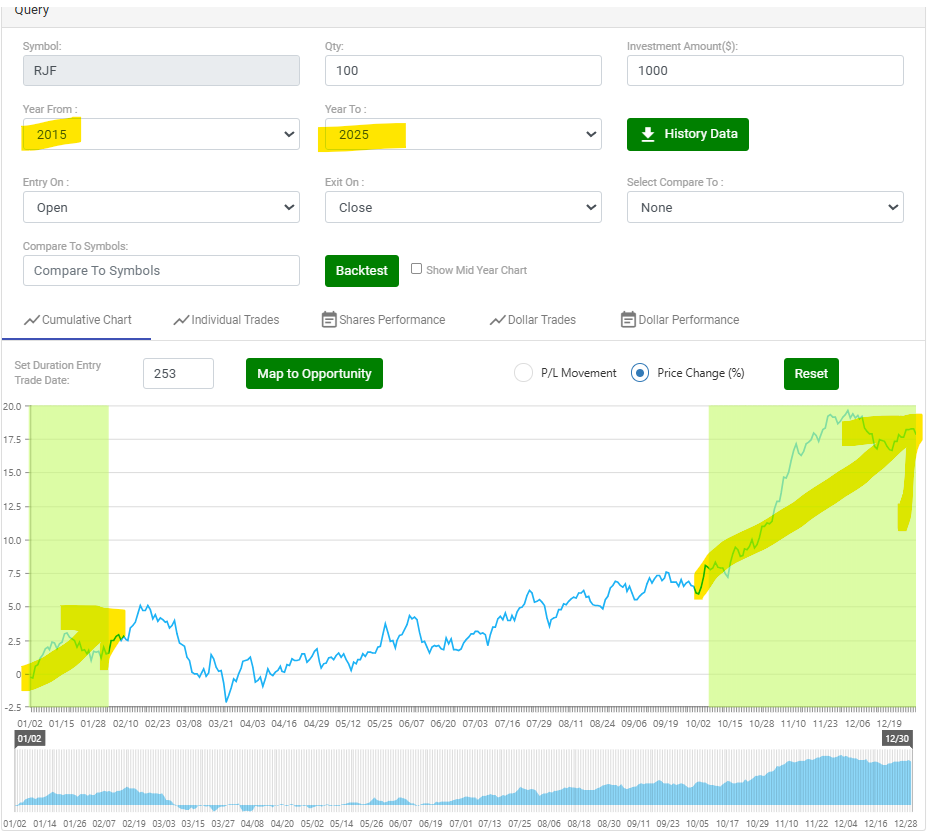Screen dimensions: 928x837
Task: Select the P/L Movement radio button
Action: (523, 373)
